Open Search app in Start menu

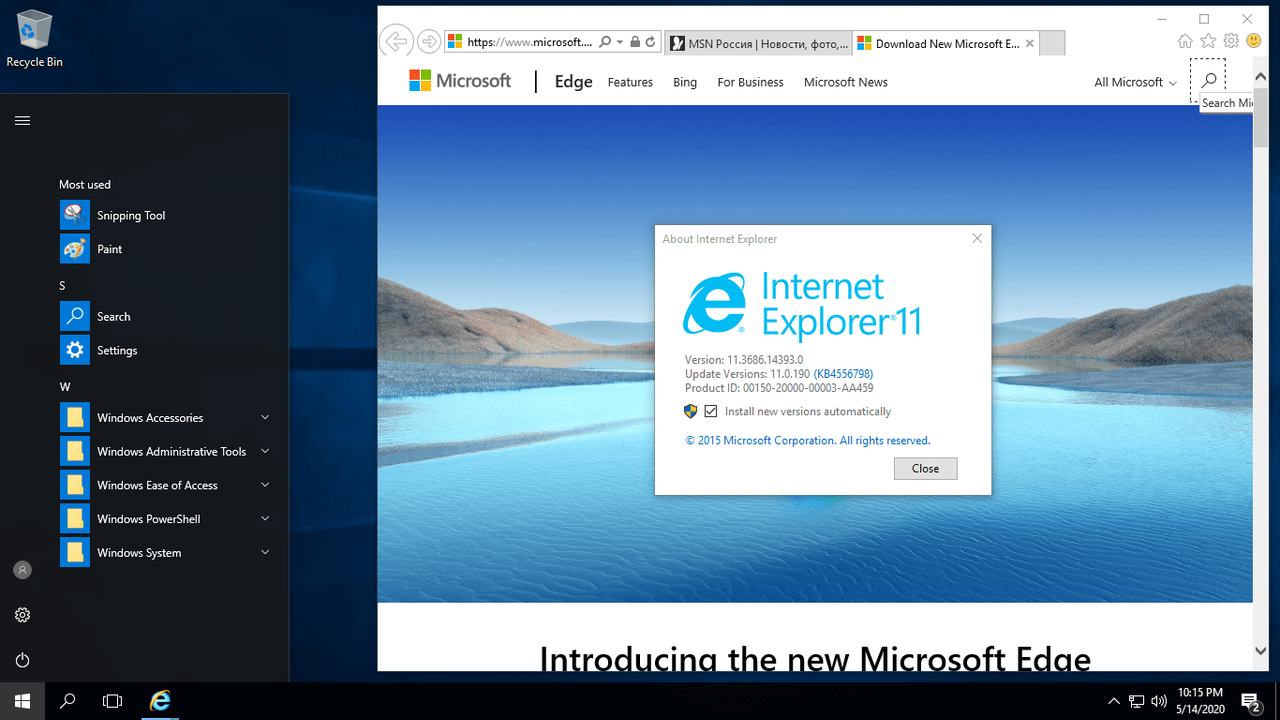click(x=166, y=316)
